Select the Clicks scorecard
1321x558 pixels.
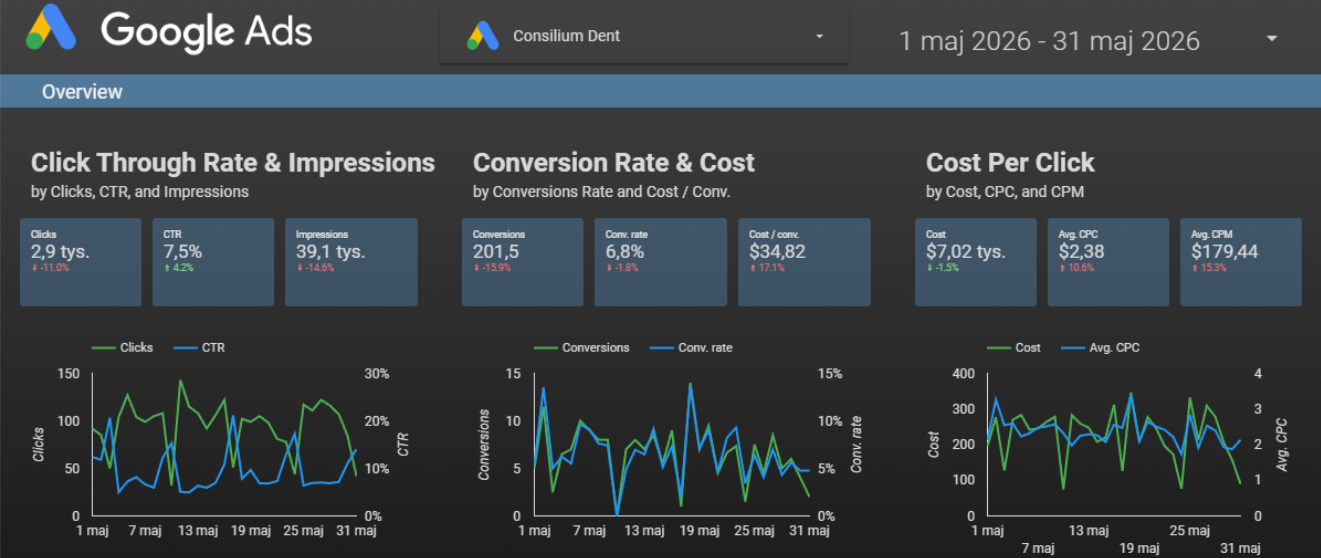(81, 262)
